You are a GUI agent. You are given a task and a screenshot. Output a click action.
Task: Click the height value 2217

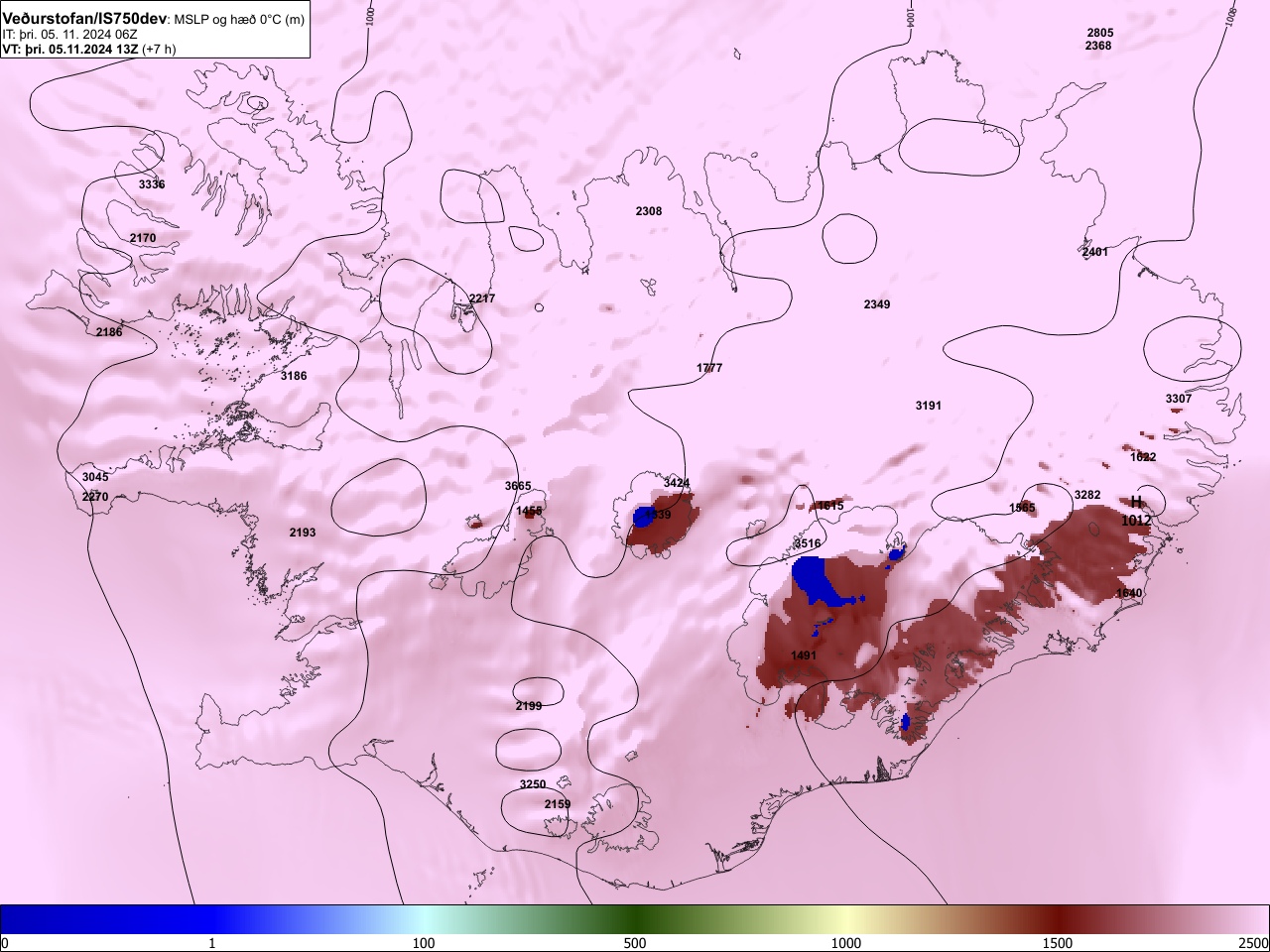click(482, 298)
